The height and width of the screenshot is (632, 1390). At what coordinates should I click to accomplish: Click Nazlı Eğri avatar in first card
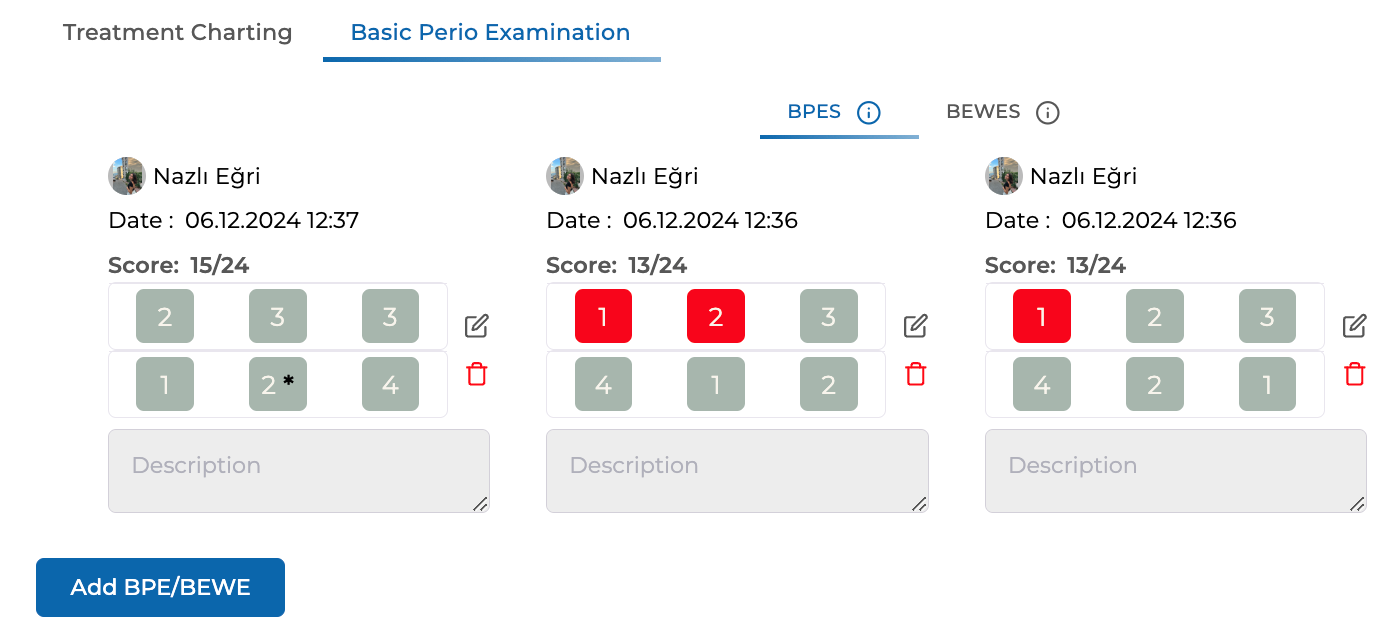coord(127,176)
